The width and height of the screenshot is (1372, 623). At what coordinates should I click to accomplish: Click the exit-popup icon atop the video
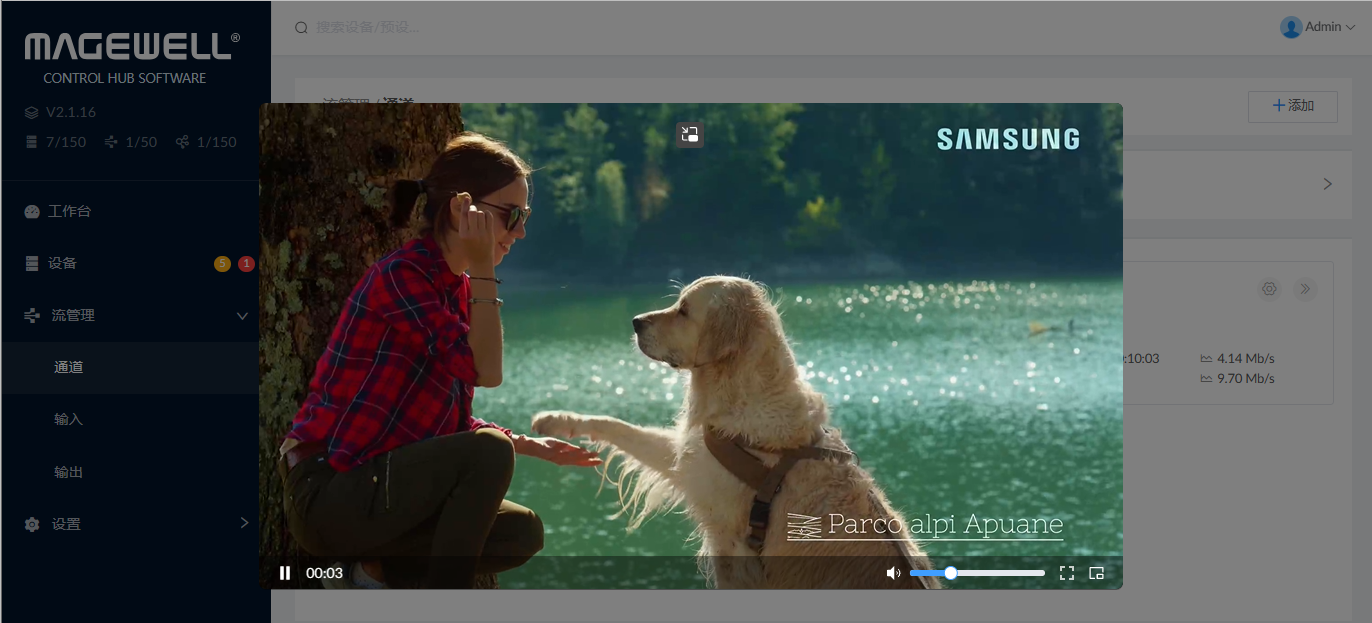click(x=690, y=135)
